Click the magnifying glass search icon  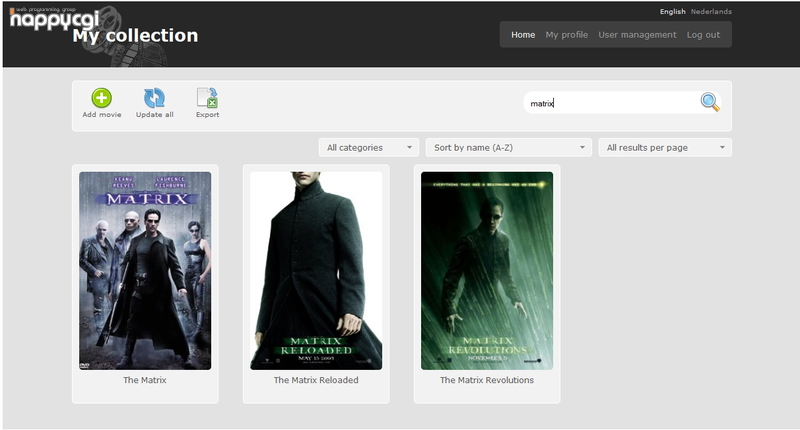(x=710, y=102)
